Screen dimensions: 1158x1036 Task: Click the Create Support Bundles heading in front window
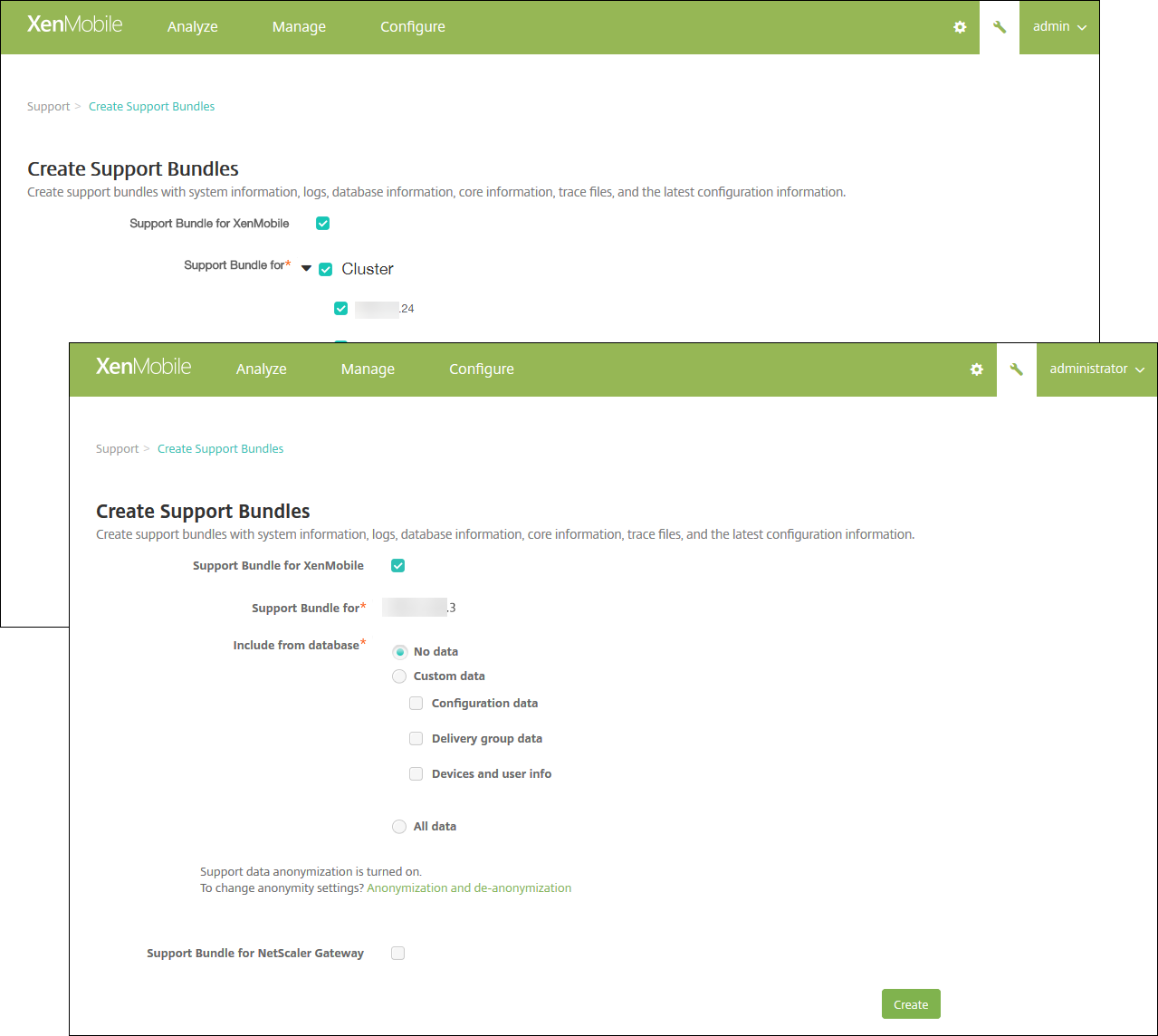(203, 512)
